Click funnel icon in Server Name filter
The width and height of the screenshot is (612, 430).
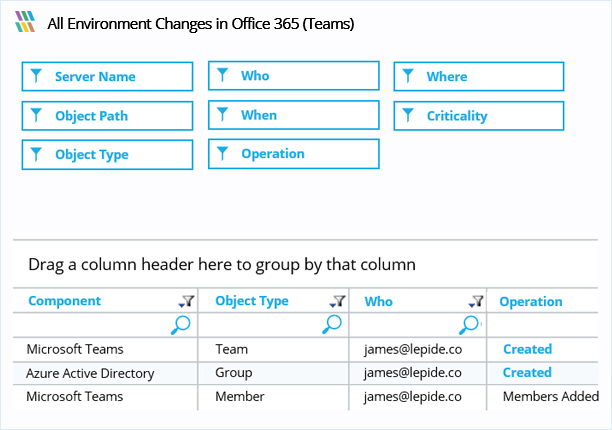(x=36, y=76)
